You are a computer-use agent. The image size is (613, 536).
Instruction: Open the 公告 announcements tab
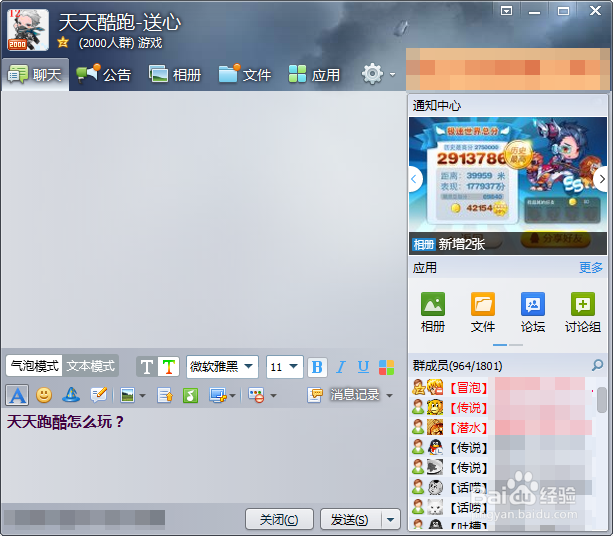click(104, 74)
